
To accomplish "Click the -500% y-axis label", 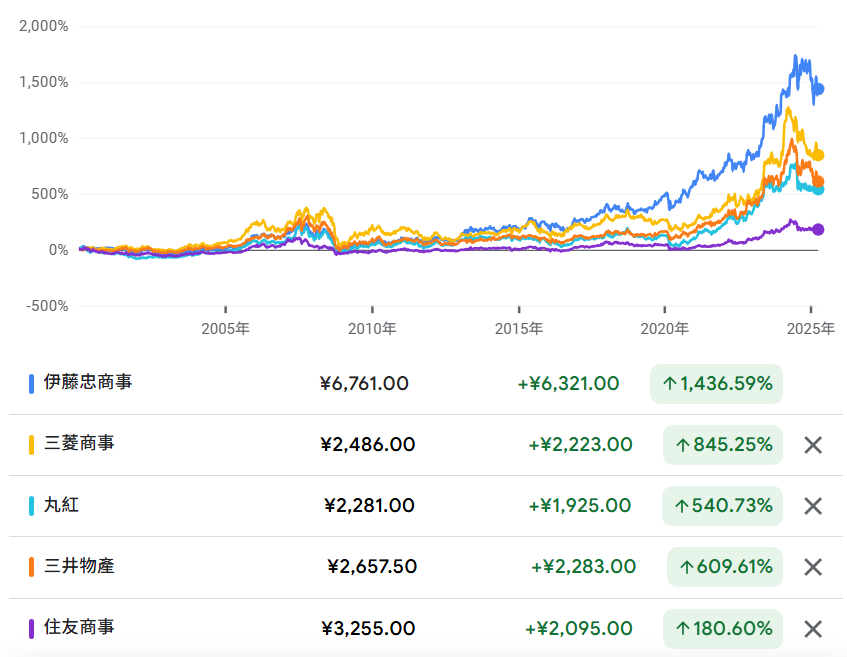I will coord(48,306).
